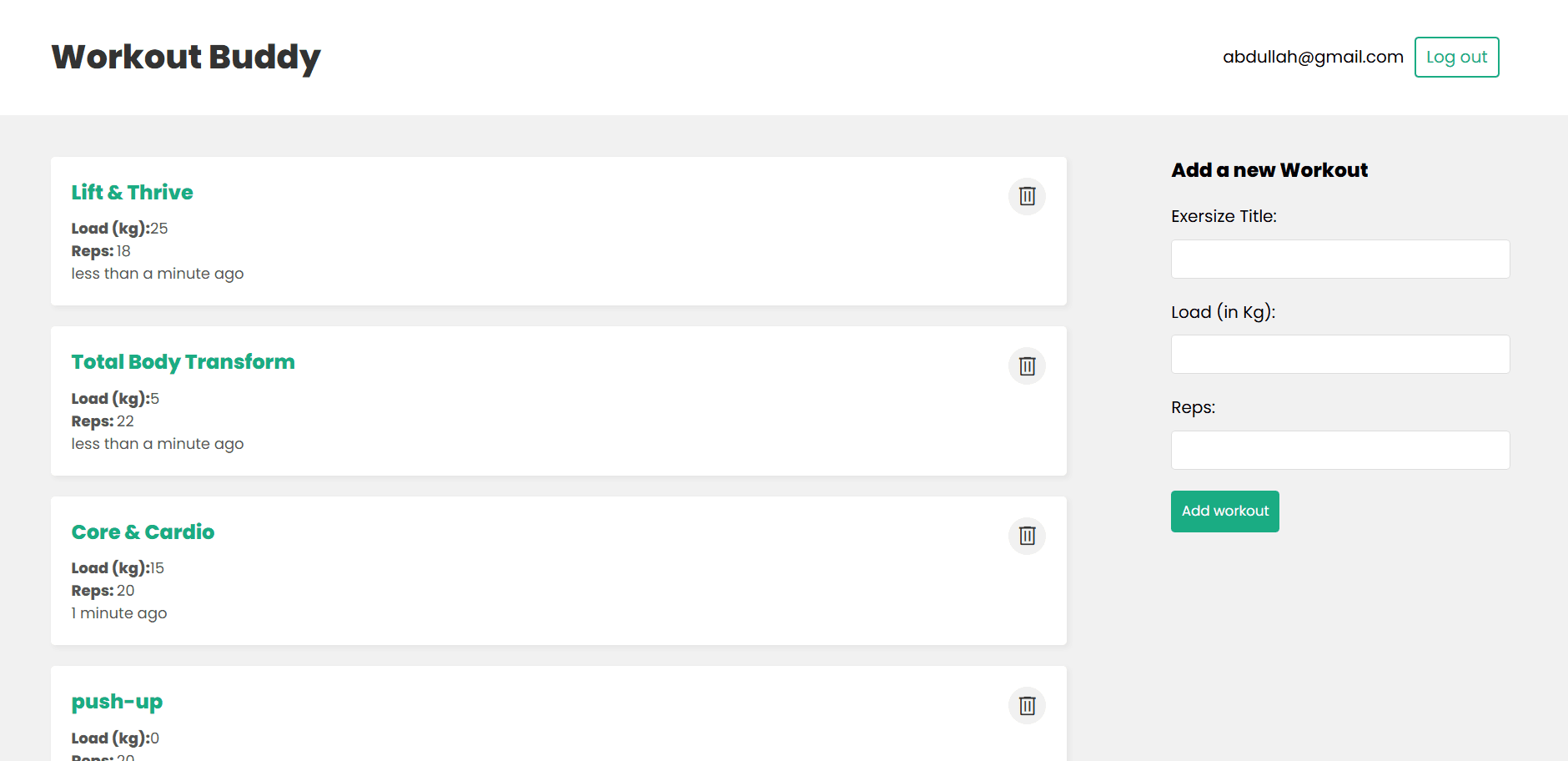Viewport: 1568px width, 761px height.
Task: Click the Core & Cardio heading
Action: (143, 532)
